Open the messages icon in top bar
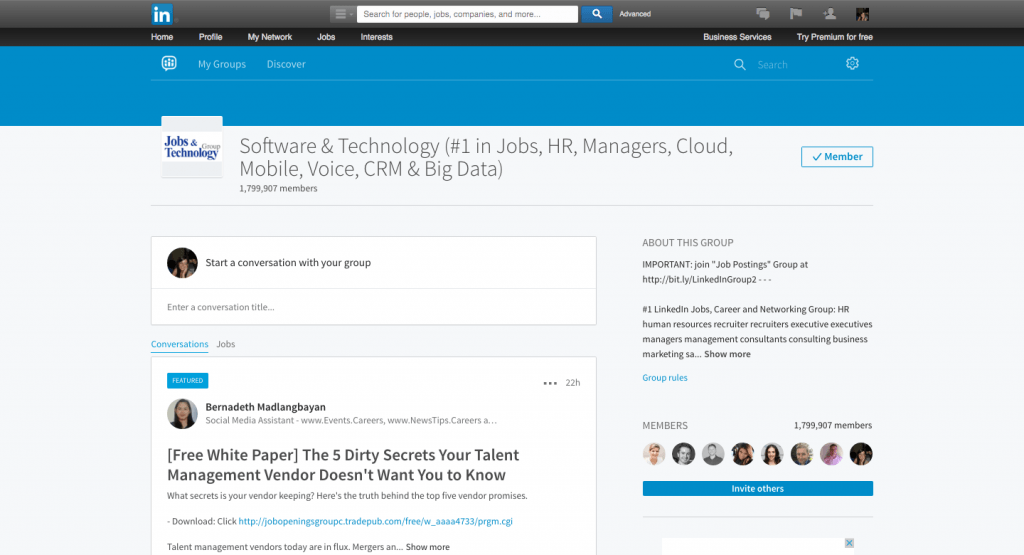Image resolution: width=1024 pixels, height=555 pixels. 763,14
